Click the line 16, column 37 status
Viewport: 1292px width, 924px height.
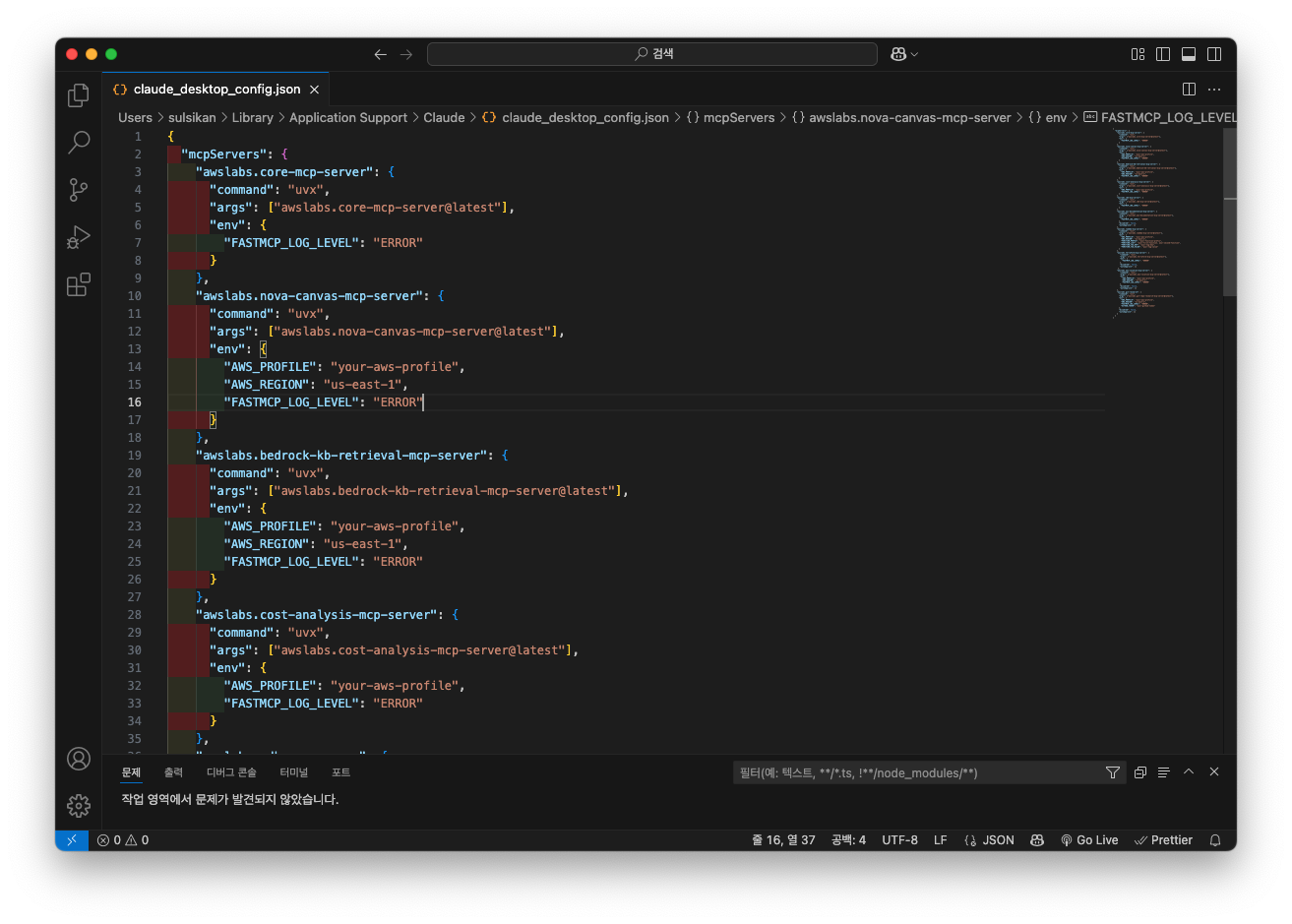click(783, 840)
